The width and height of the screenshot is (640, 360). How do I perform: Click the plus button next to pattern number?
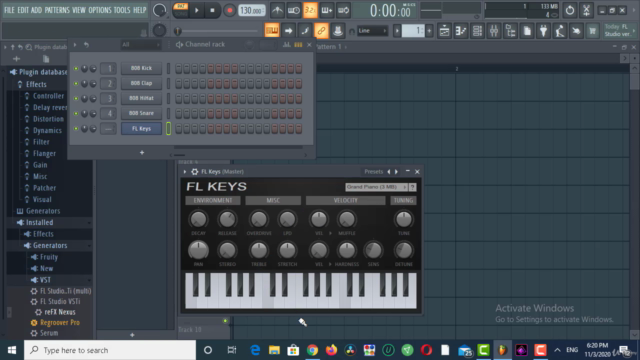tap(429, 31)
